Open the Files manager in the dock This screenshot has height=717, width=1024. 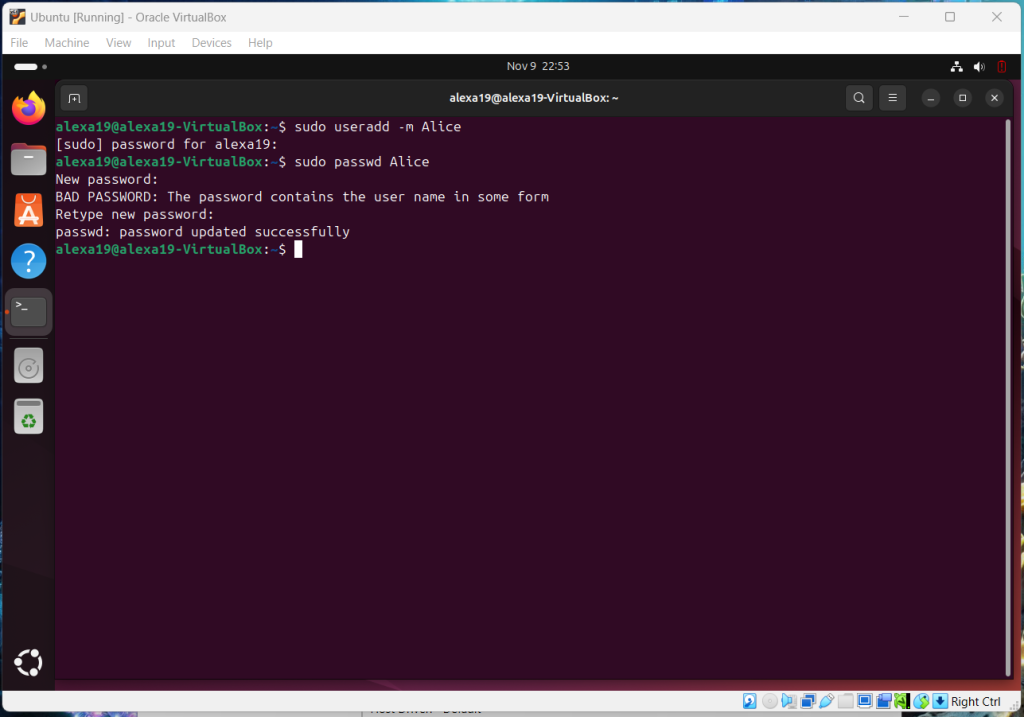coord(28,159)
